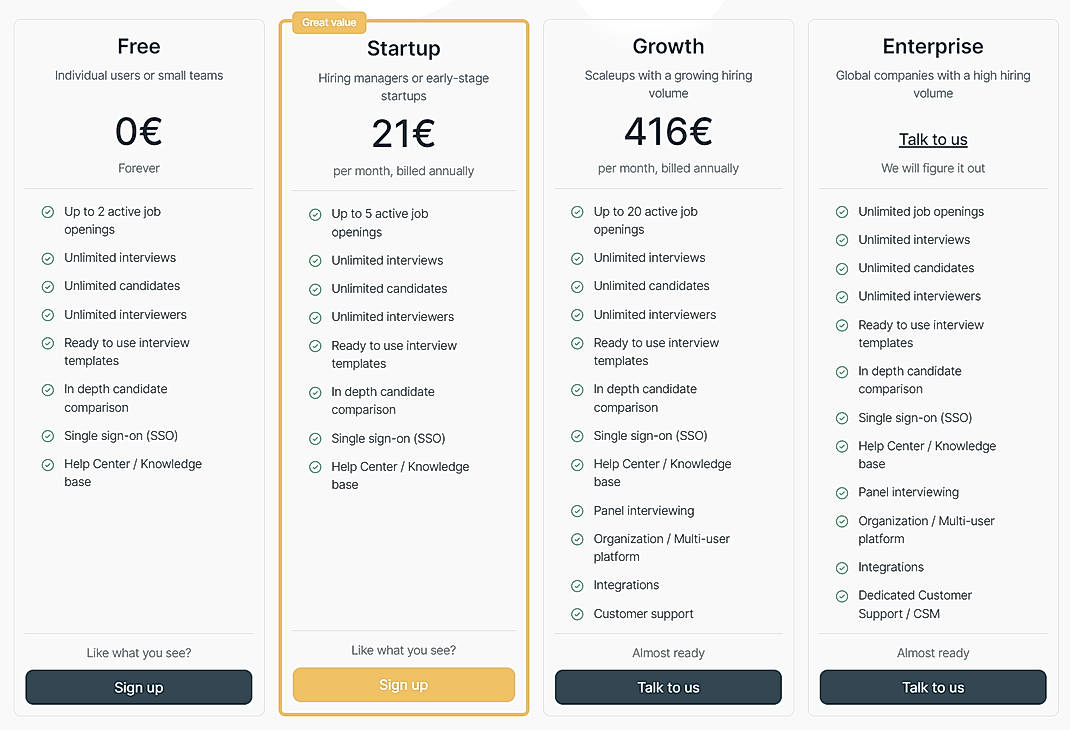Select the checkmark next to Single sign-on in Growth
1070x730 pixels.
pyautogui.click(x=577, y=436)
